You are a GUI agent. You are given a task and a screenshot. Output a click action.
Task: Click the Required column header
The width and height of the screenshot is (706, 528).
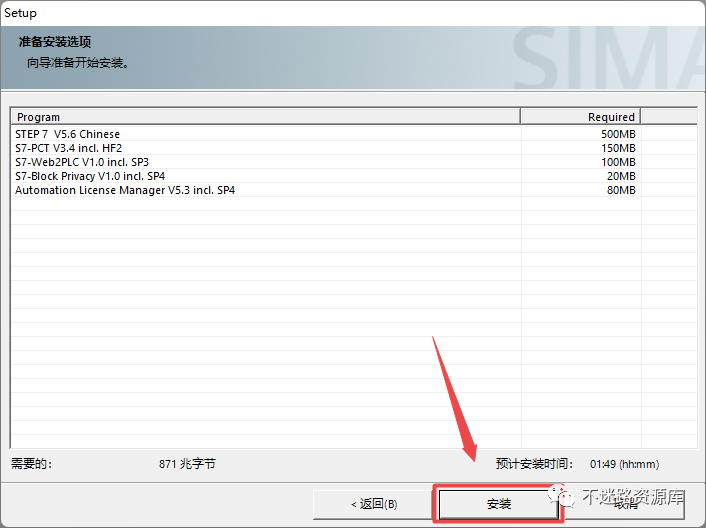pos(580,117)
